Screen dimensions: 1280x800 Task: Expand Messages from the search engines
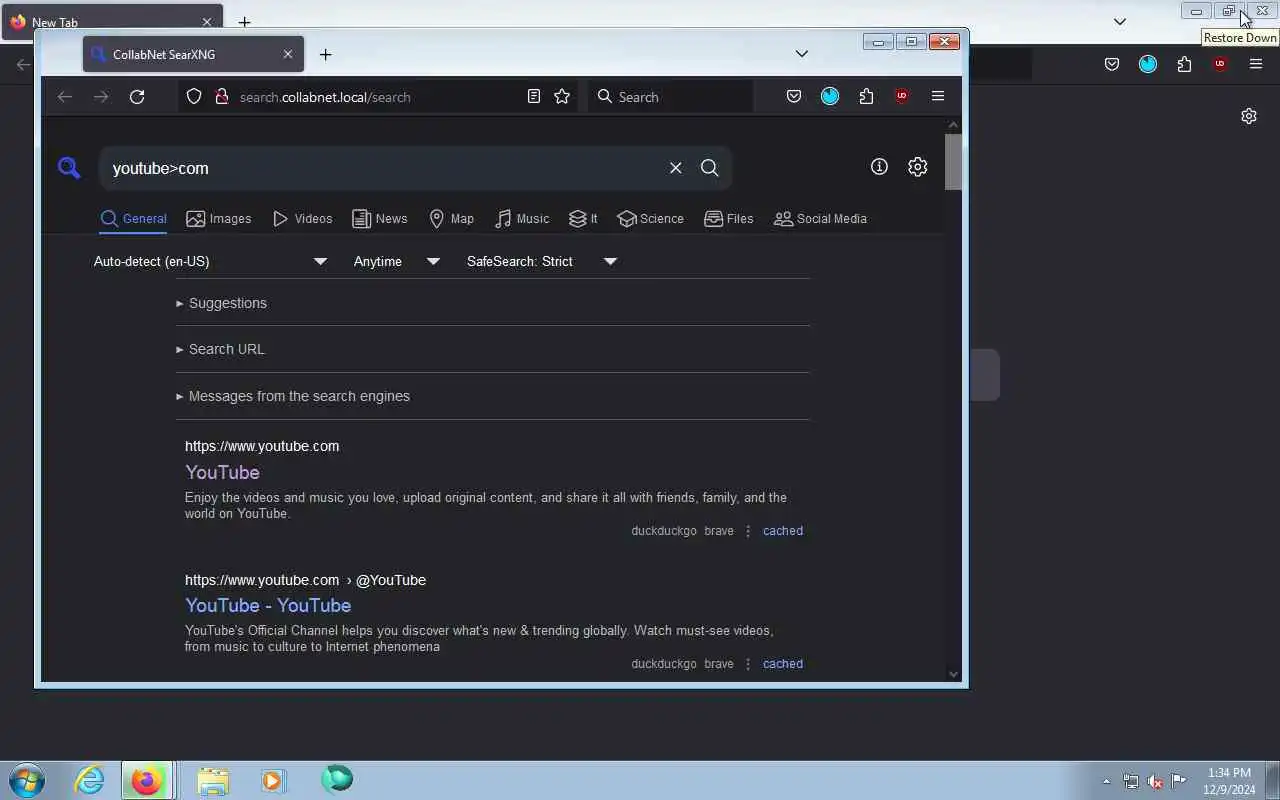pyautogui.click(x=293, y=396)
